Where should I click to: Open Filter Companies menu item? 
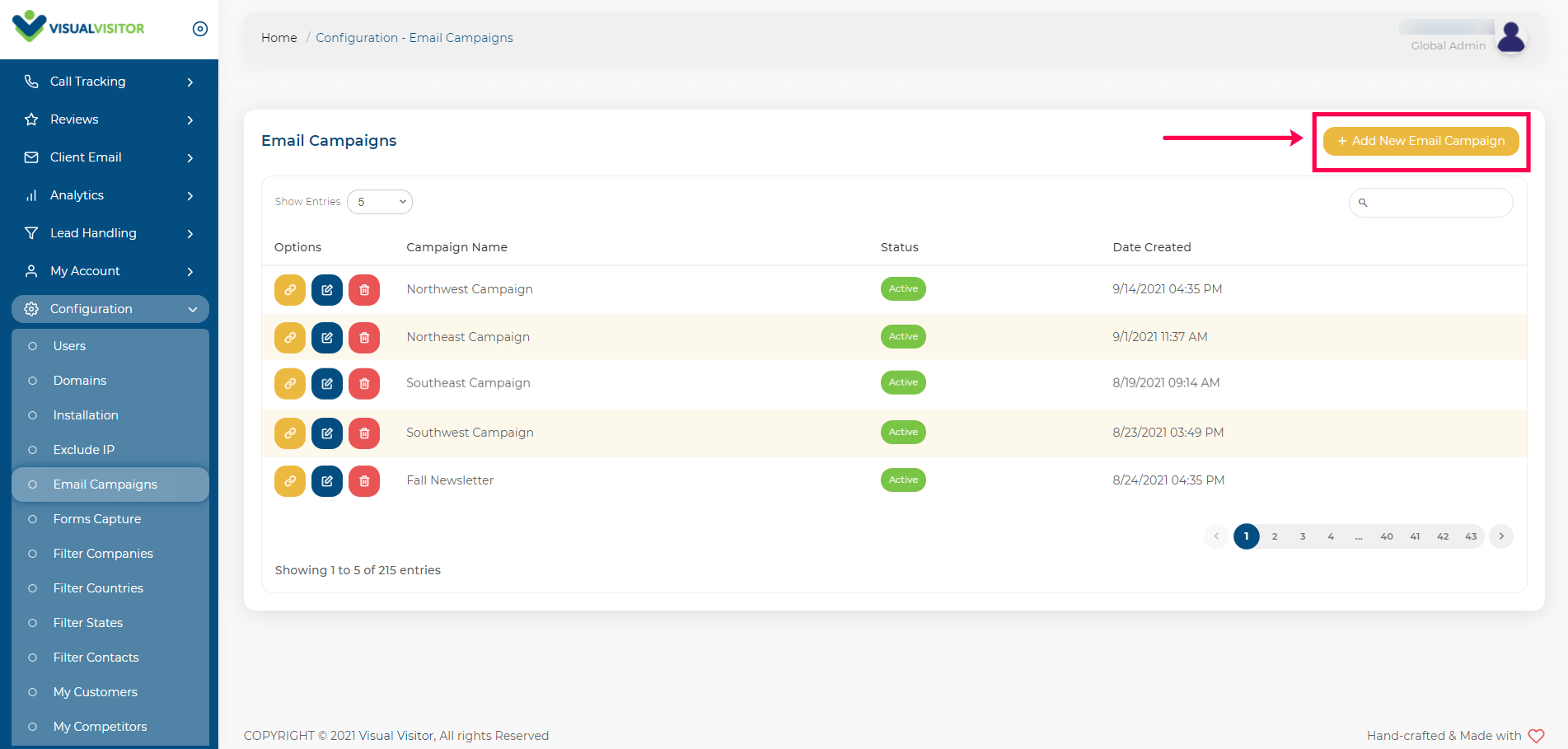pos(110,554)
